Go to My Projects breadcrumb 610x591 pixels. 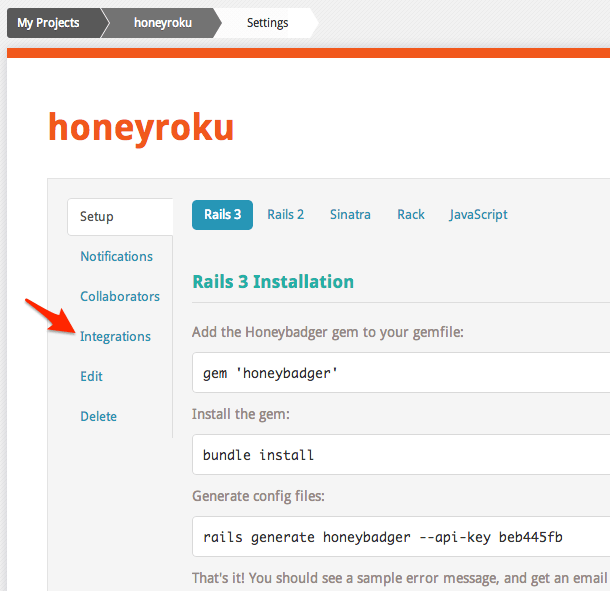[x=48, y=23]
